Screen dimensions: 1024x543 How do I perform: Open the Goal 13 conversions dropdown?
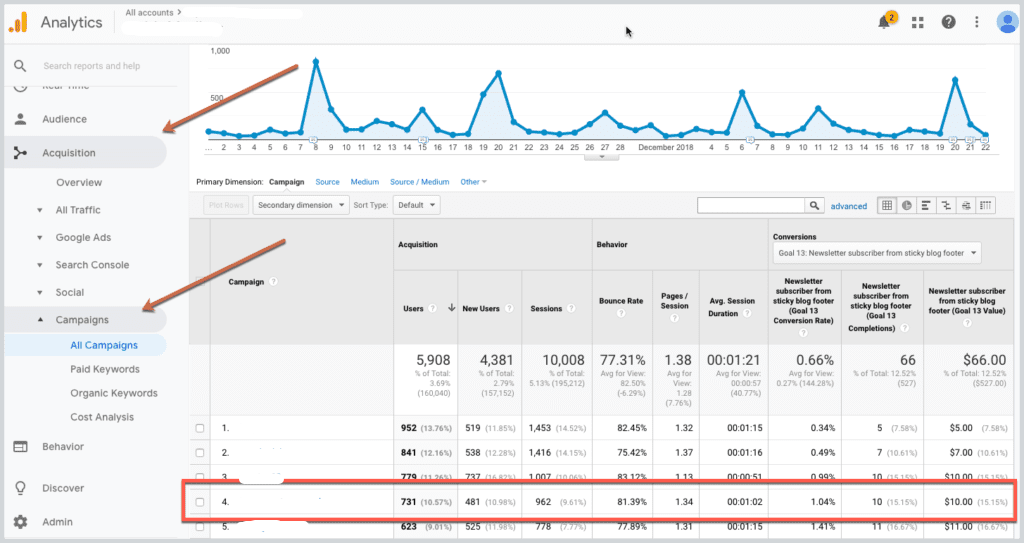877,253
